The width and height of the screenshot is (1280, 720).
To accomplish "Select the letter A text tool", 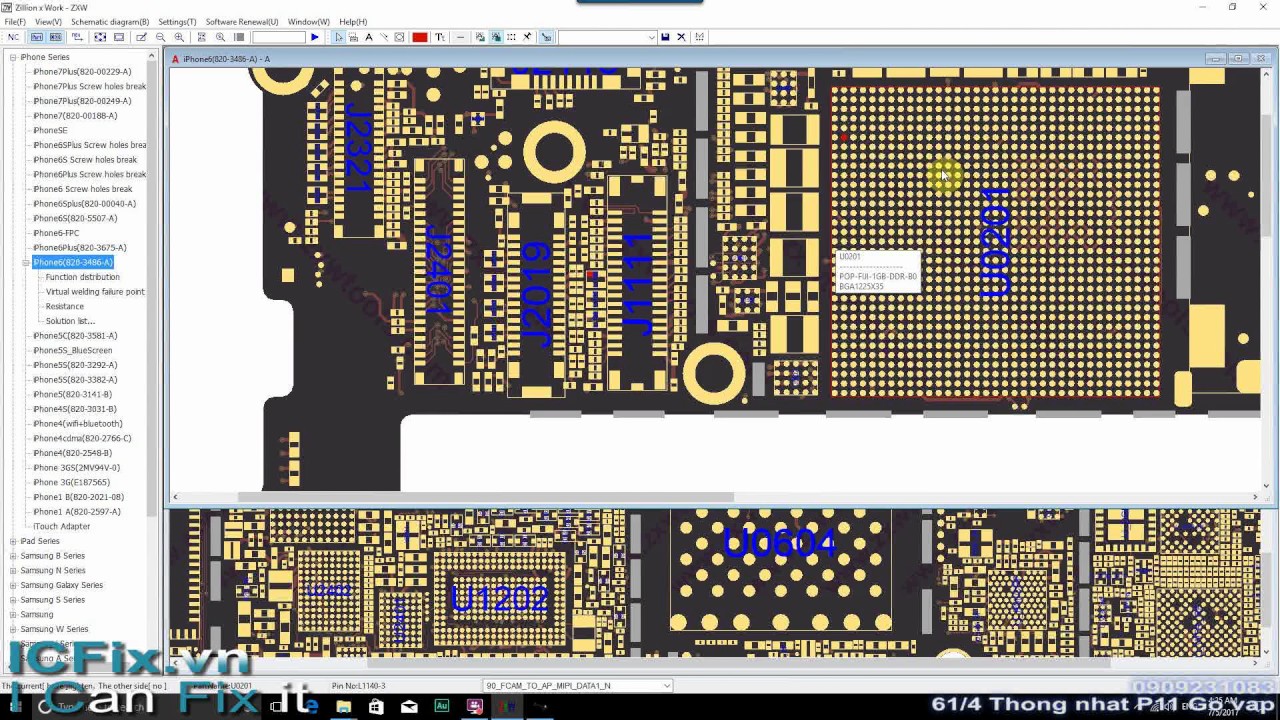I will [x=368, y=37].
